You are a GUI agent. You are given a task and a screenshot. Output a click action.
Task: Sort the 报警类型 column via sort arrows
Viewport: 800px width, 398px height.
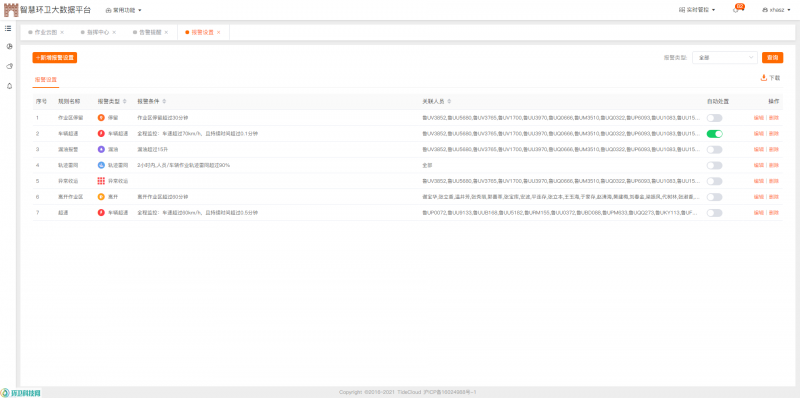pyautogui.click(x=125, y=102)
